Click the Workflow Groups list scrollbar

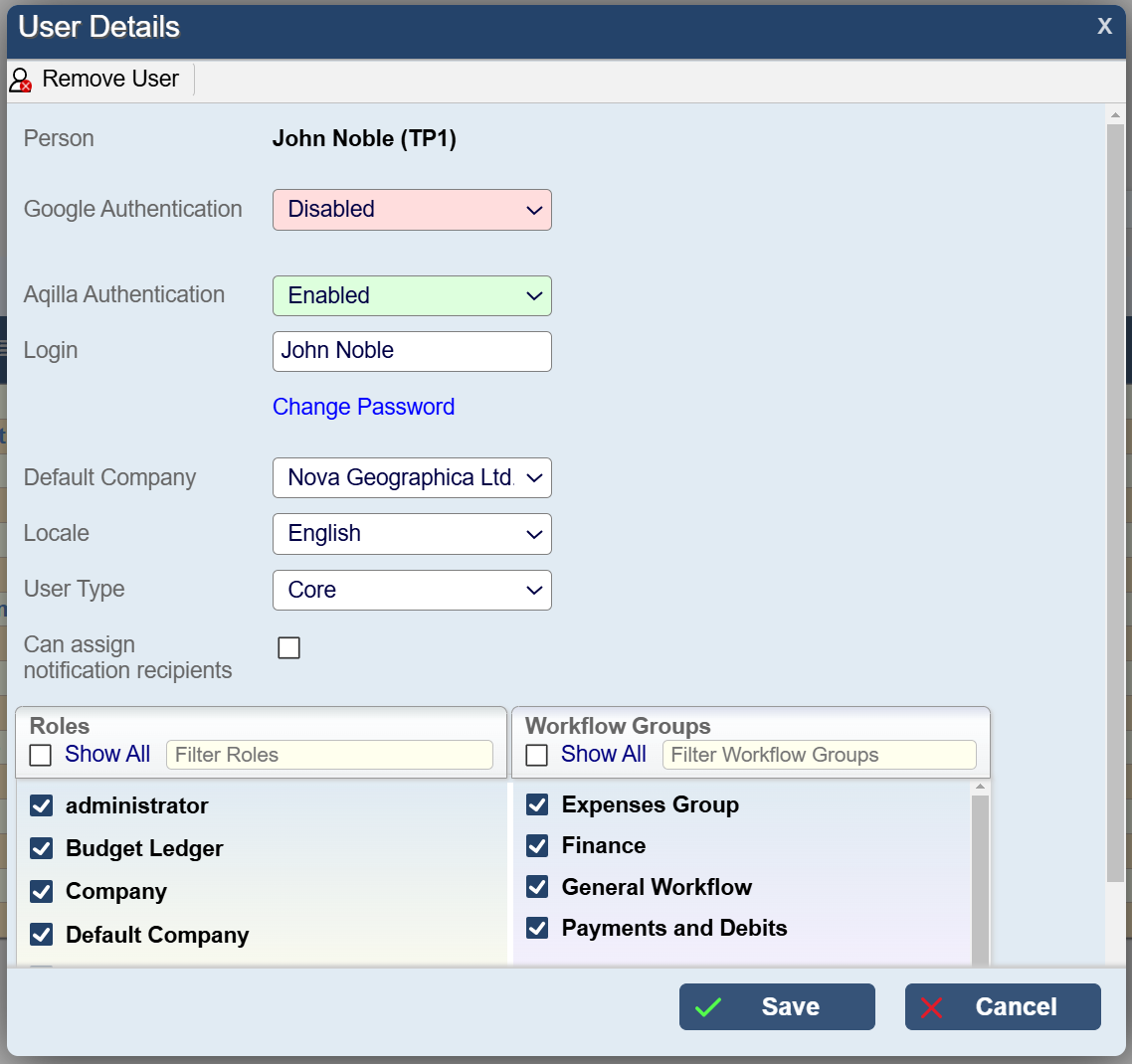click(980, 875)
